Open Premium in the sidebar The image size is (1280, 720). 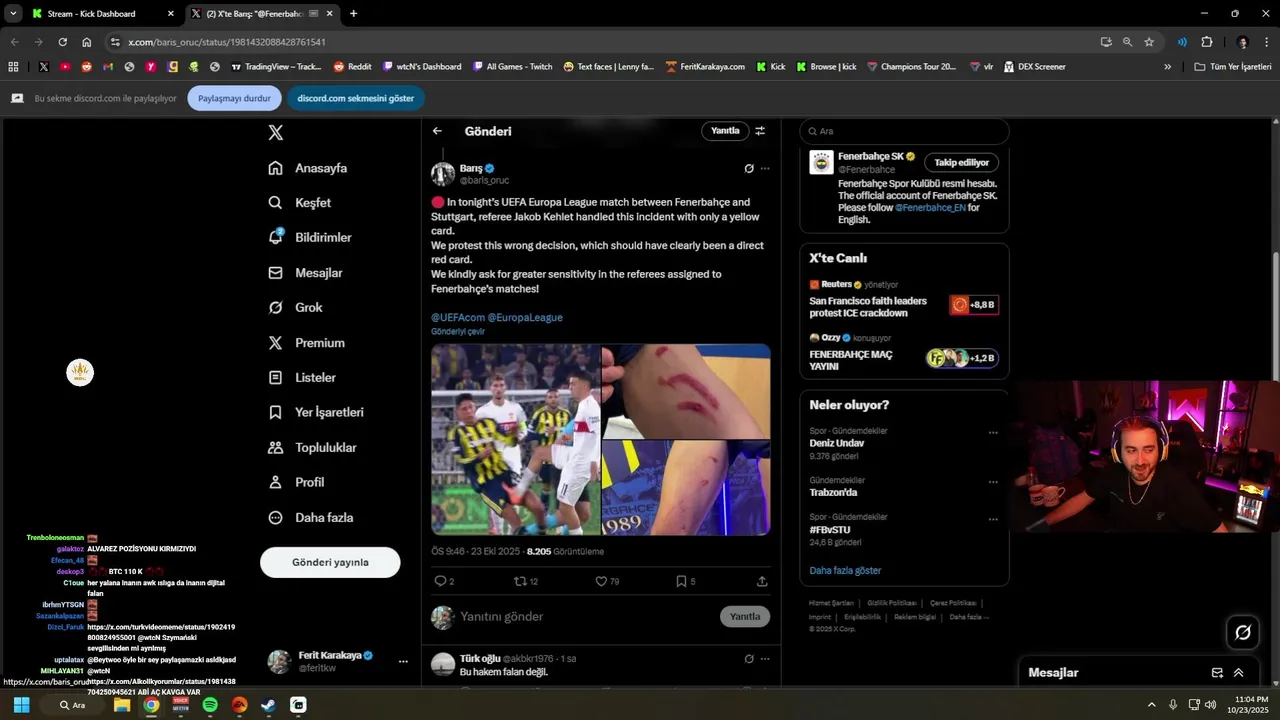307,343
